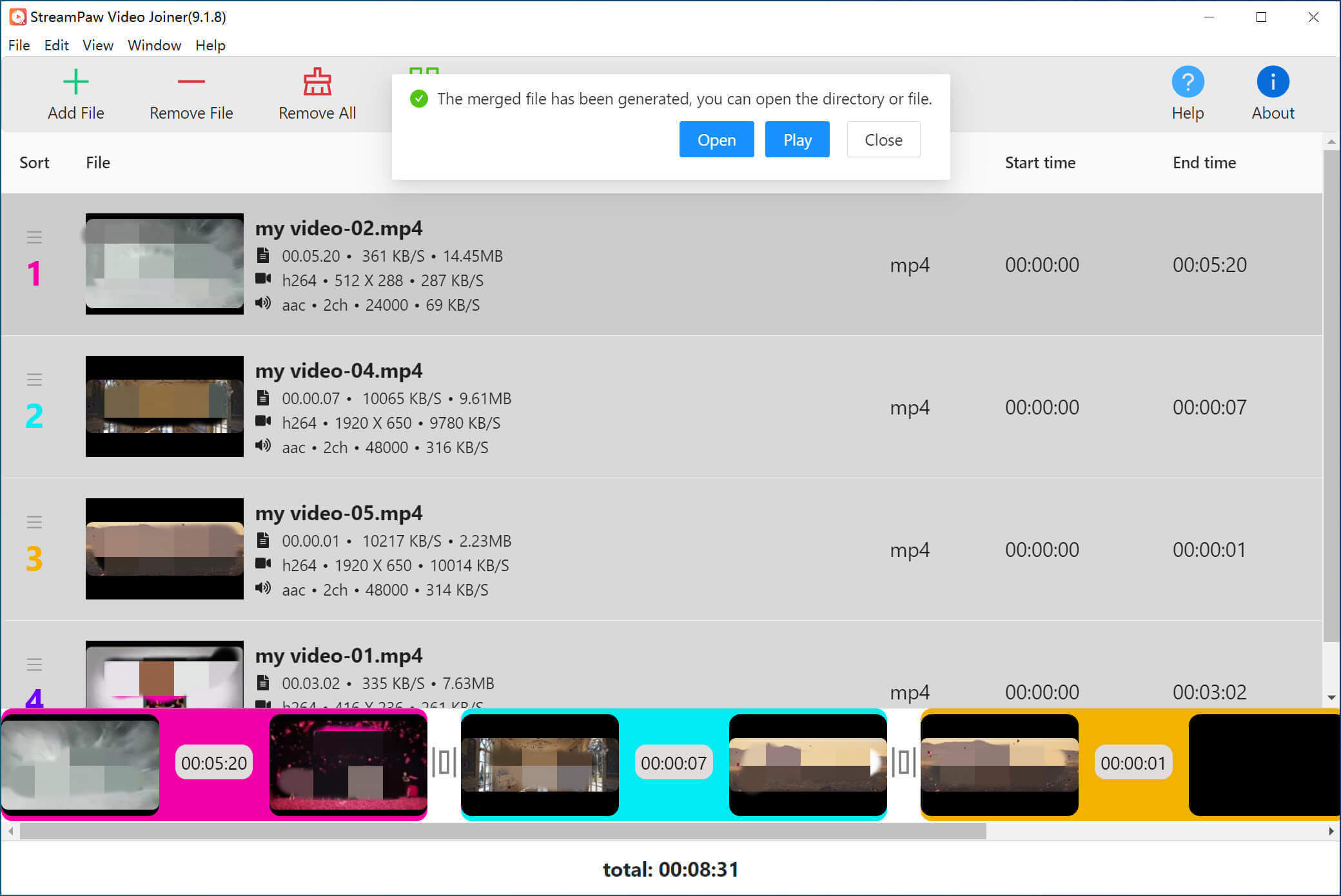Click thumbnail for my video-02.mp4 in timeline
Viewport: 1341px width, 896px height.
click(80, 763)
